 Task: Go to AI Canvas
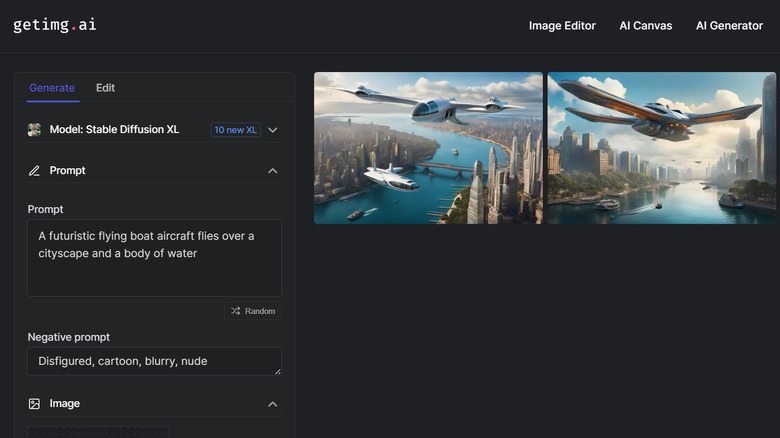point(645,26)
